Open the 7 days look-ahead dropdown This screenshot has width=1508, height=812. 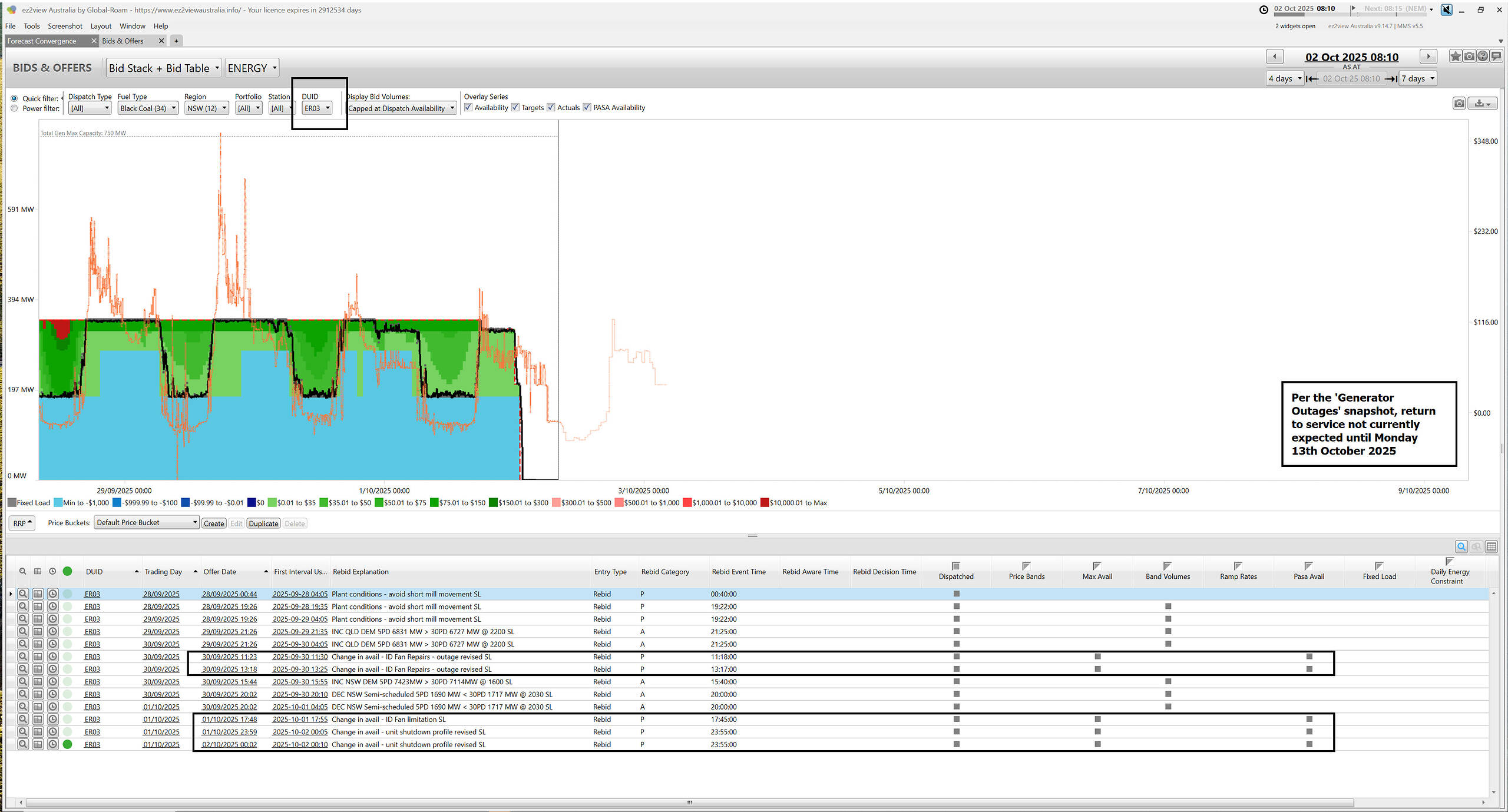(1418, 78)
